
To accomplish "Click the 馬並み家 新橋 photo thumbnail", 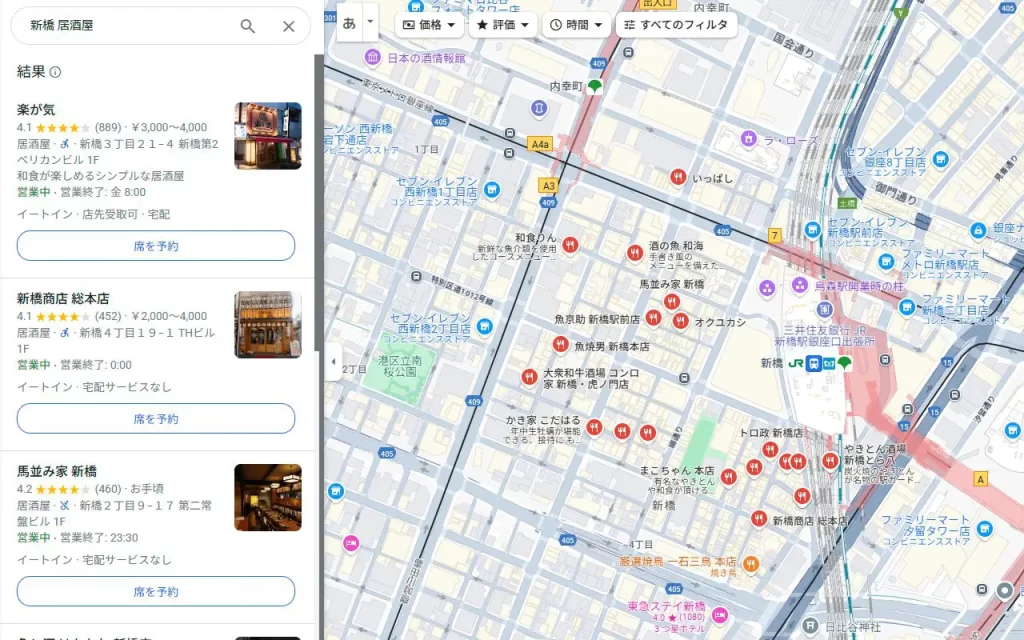I will click(x=270, y=498).
